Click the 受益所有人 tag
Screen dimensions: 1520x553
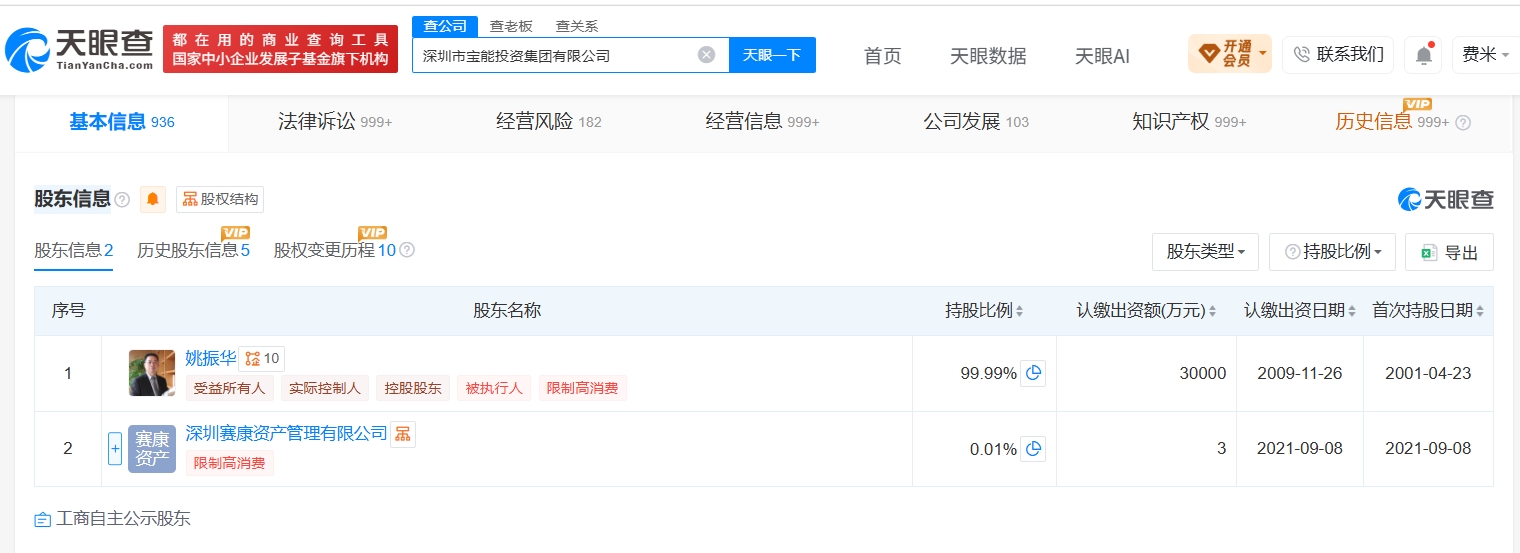tap(229, 388)
